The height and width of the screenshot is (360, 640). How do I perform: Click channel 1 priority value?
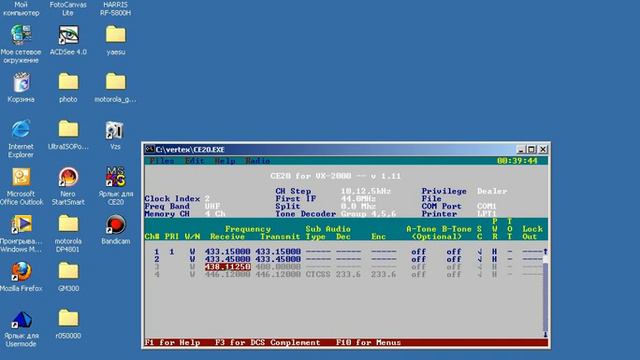point(172,251)
